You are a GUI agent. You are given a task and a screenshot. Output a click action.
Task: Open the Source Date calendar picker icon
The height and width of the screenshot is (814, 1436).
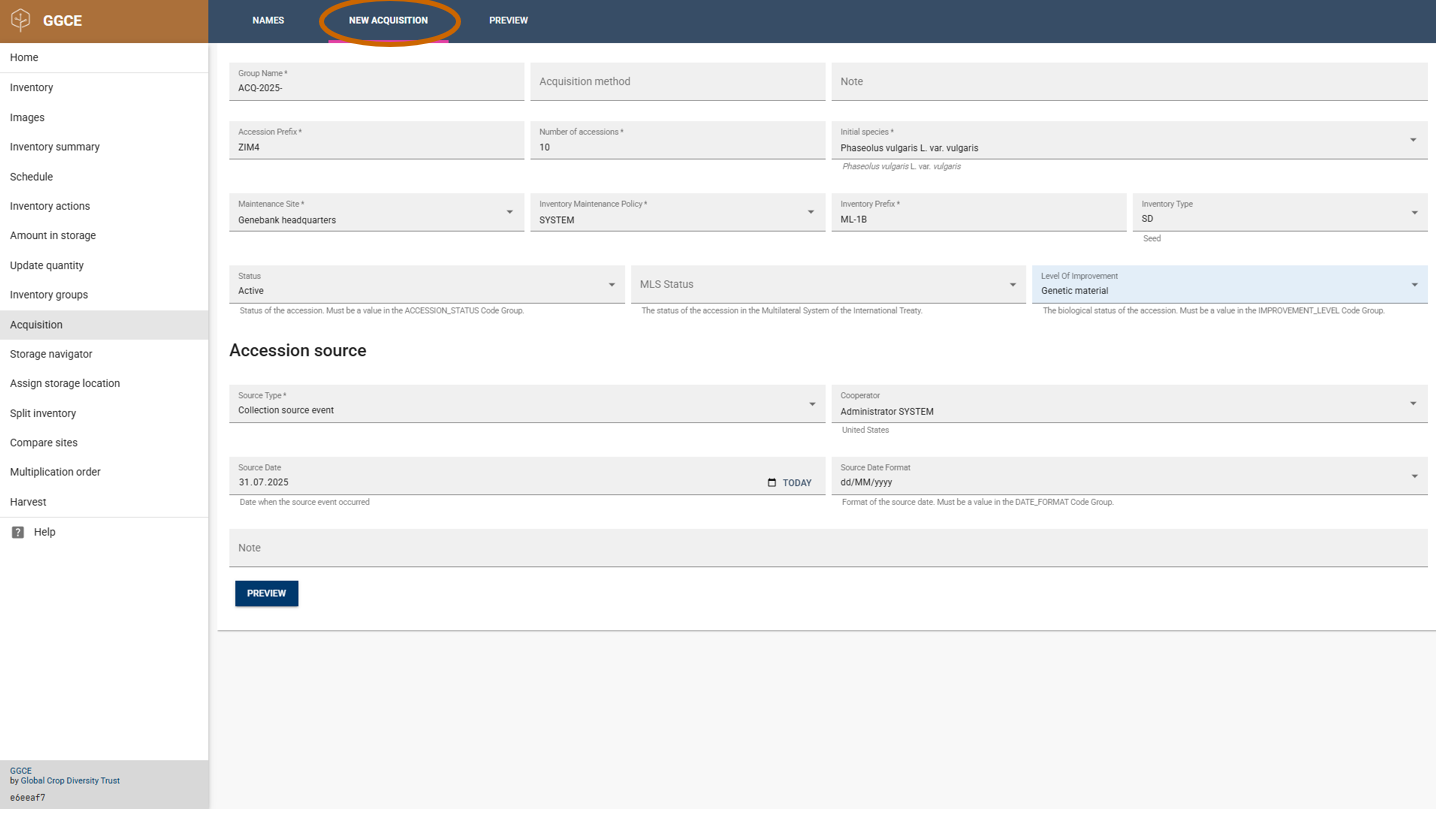click(771, 483)
